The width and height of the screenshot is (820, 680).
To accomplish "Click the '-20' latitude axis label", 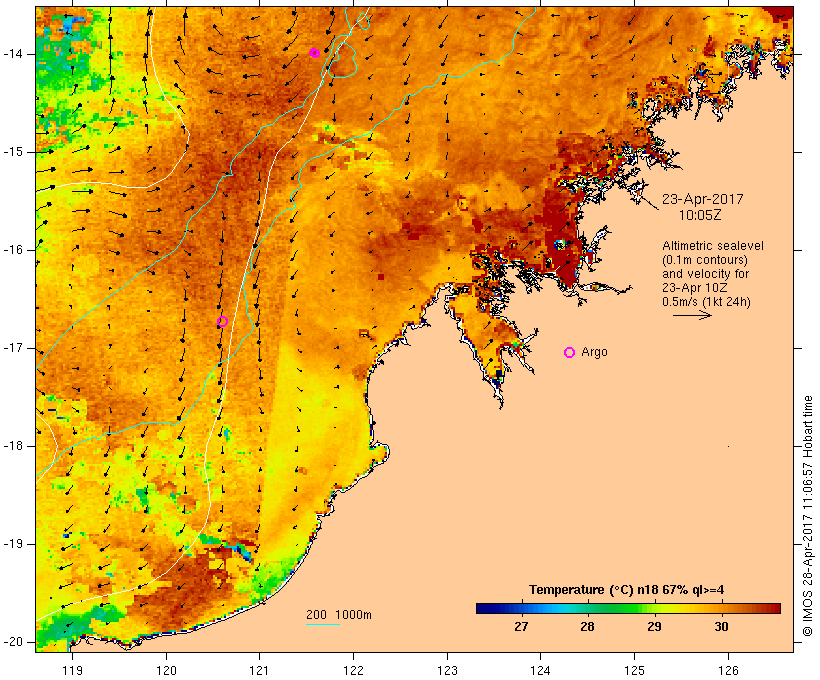I will pos(13,642).
